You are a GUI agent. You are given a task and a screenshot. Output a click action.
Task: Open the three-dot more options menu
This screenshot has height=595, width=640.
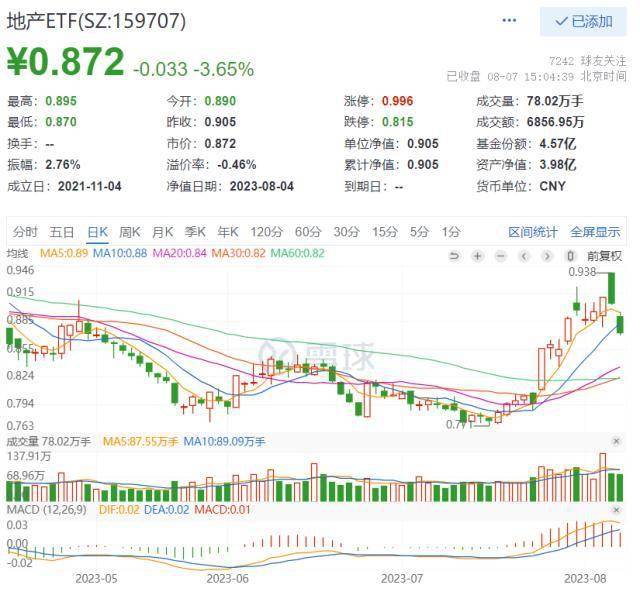click(x=510, y=21)
